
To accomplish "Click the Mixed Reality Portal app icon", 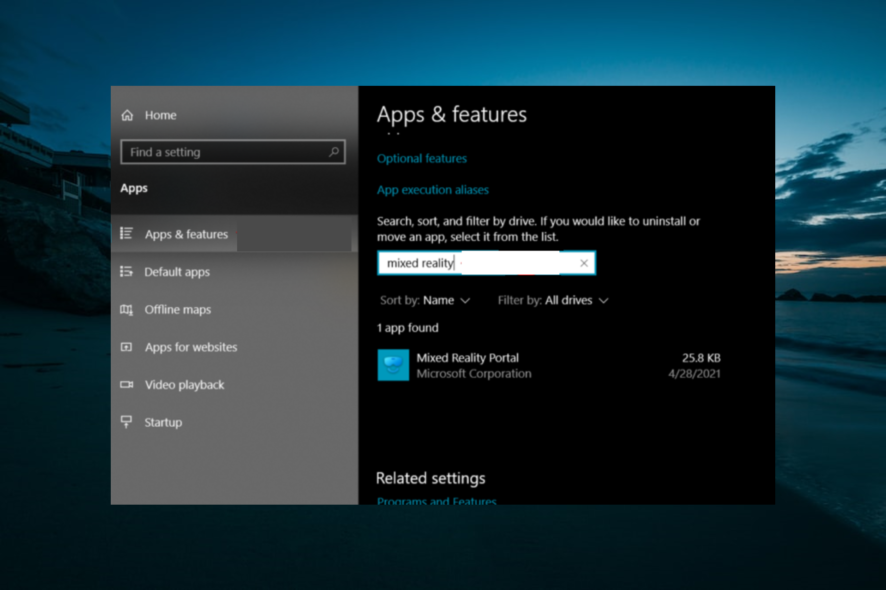I will pyautogui.click(x=393, y=365).
